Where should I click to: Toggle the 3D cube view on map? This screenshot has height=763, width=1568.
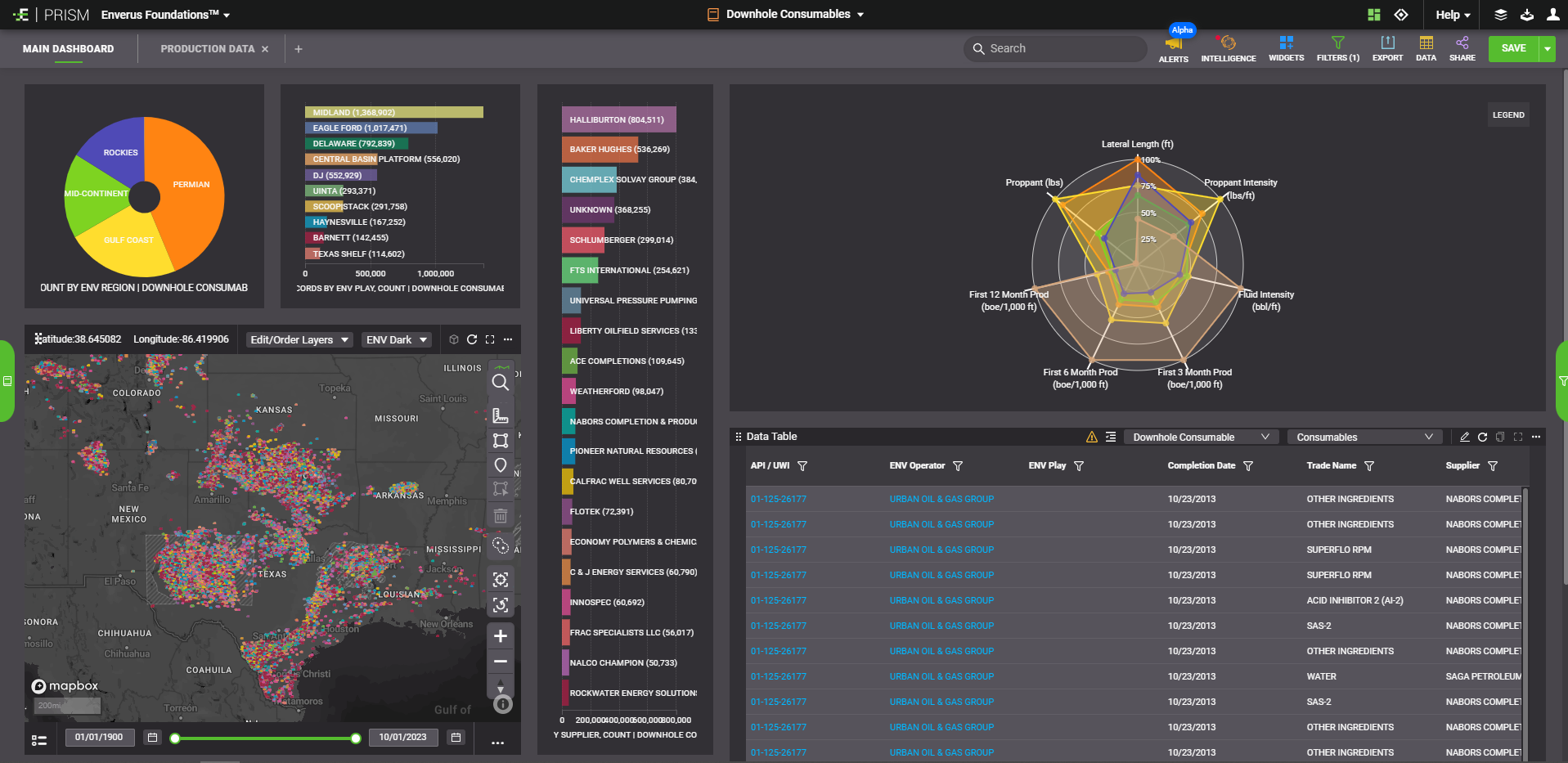point(454,339)
